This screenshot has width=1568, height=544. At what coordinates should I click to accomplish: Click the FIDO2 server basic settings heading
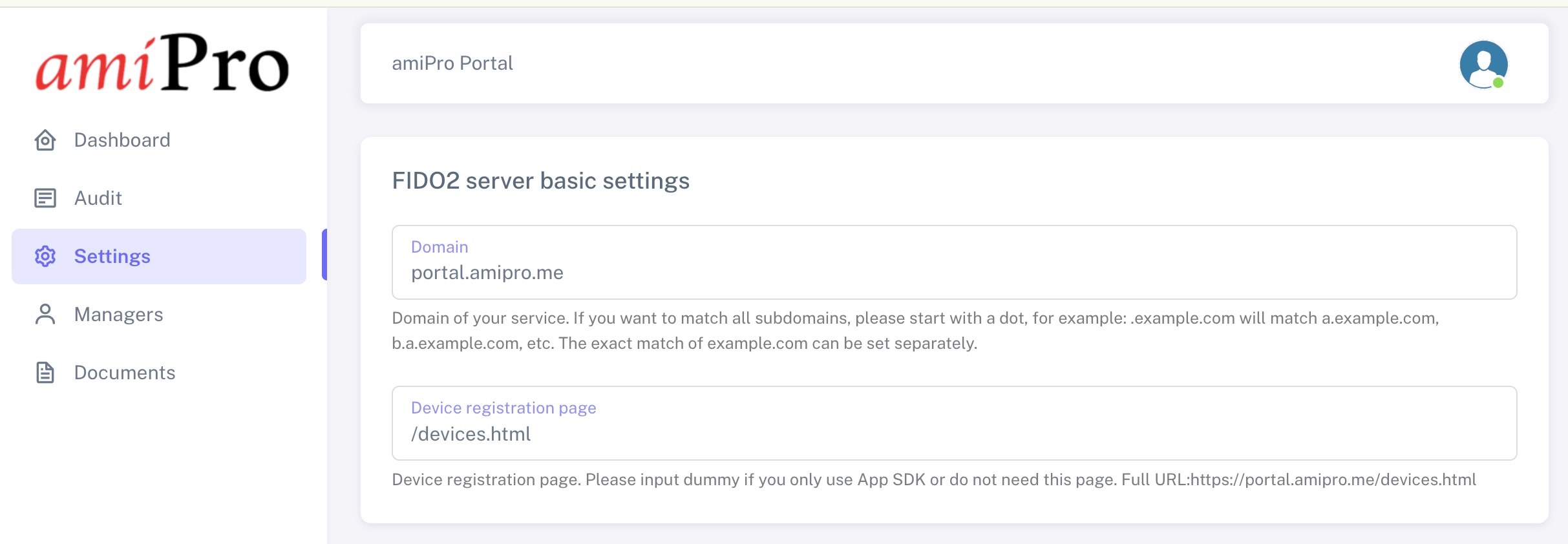pyautogui.click(x=540, y=181)
